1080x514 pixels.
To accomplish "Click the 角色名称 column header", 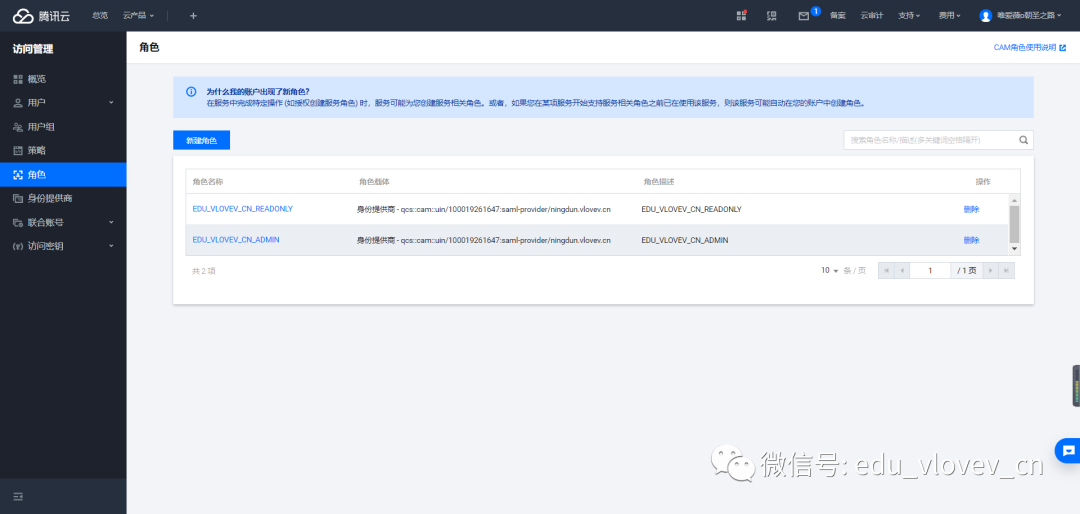I will pos(207,182).
